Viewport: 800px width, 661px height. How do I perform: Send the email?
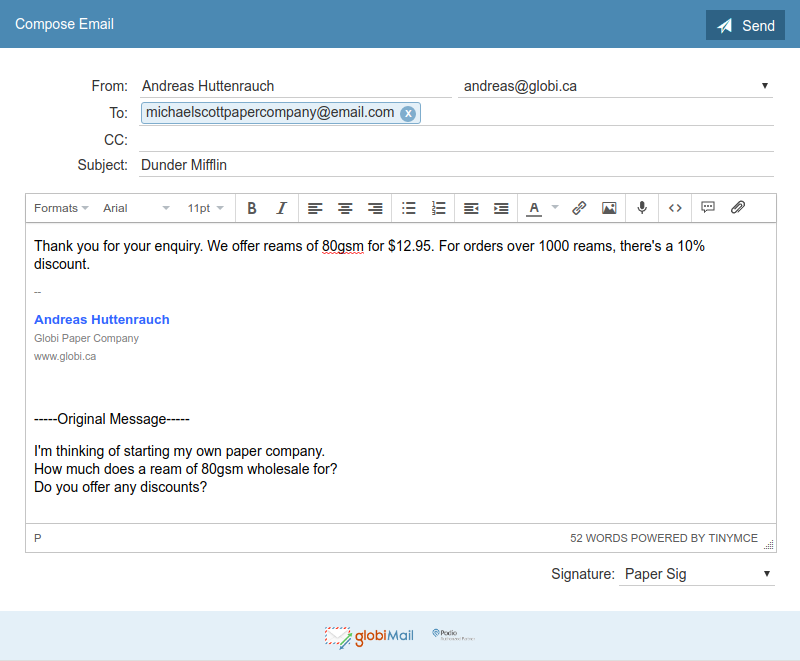tap(745, 25)
